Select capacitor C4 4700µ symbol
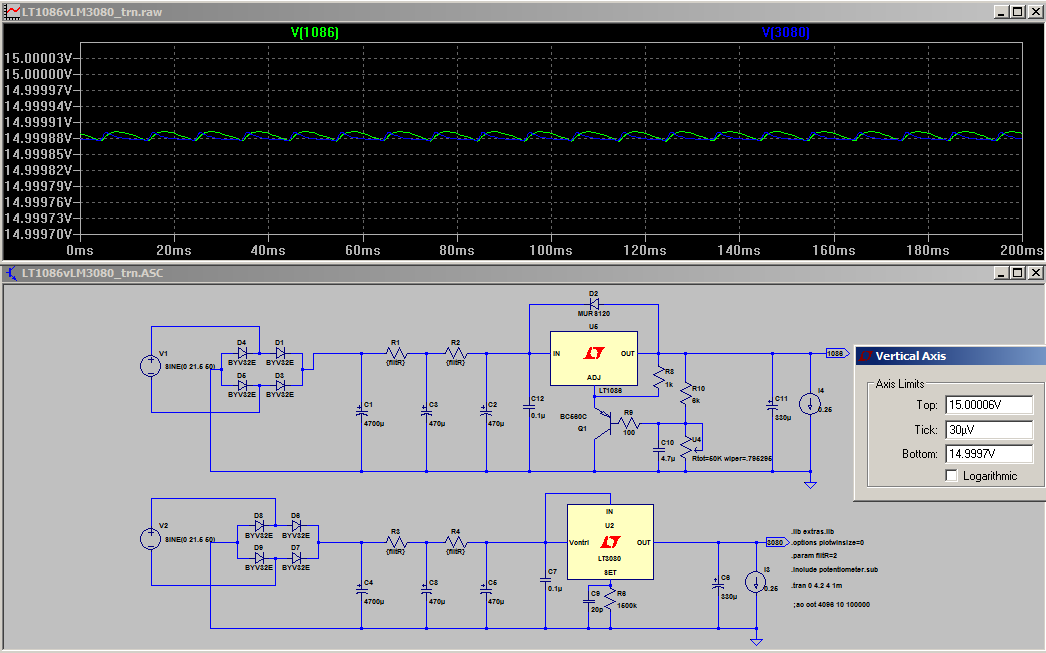This screenshot has height=653, width=1046. click(362, 590)
